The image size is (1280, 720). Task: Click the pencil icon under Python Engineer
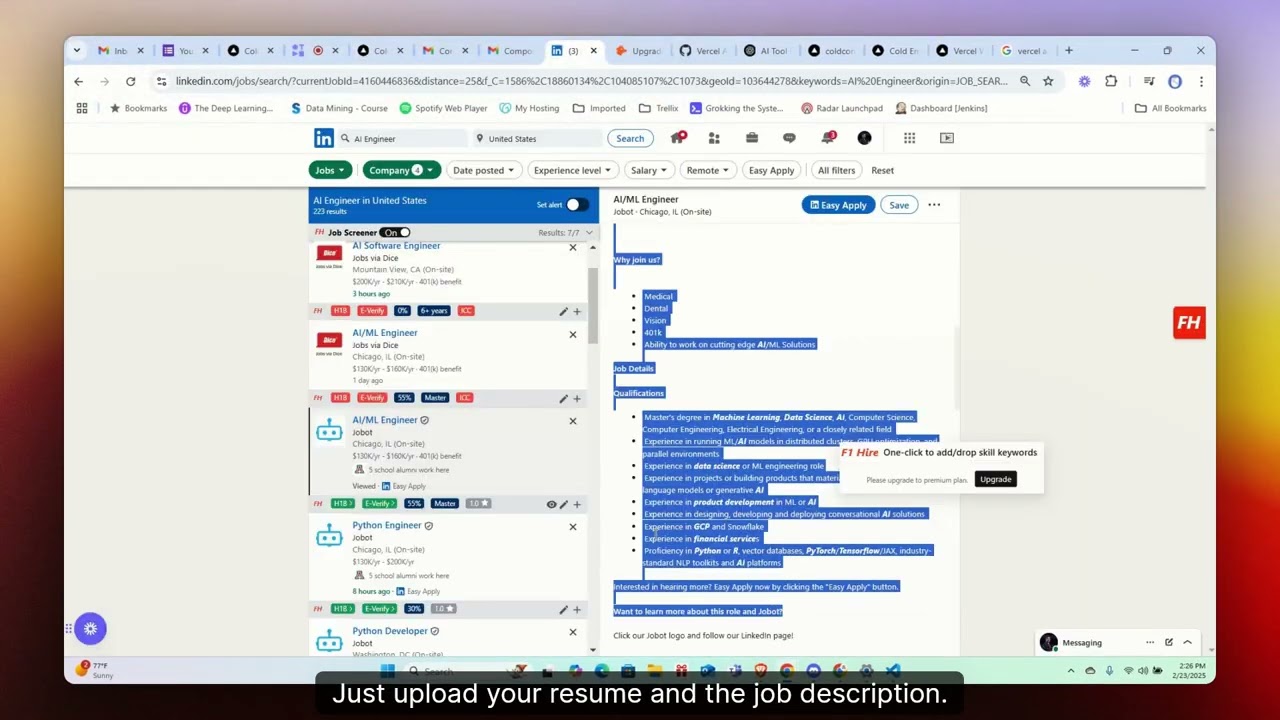[x=563, y=609]
